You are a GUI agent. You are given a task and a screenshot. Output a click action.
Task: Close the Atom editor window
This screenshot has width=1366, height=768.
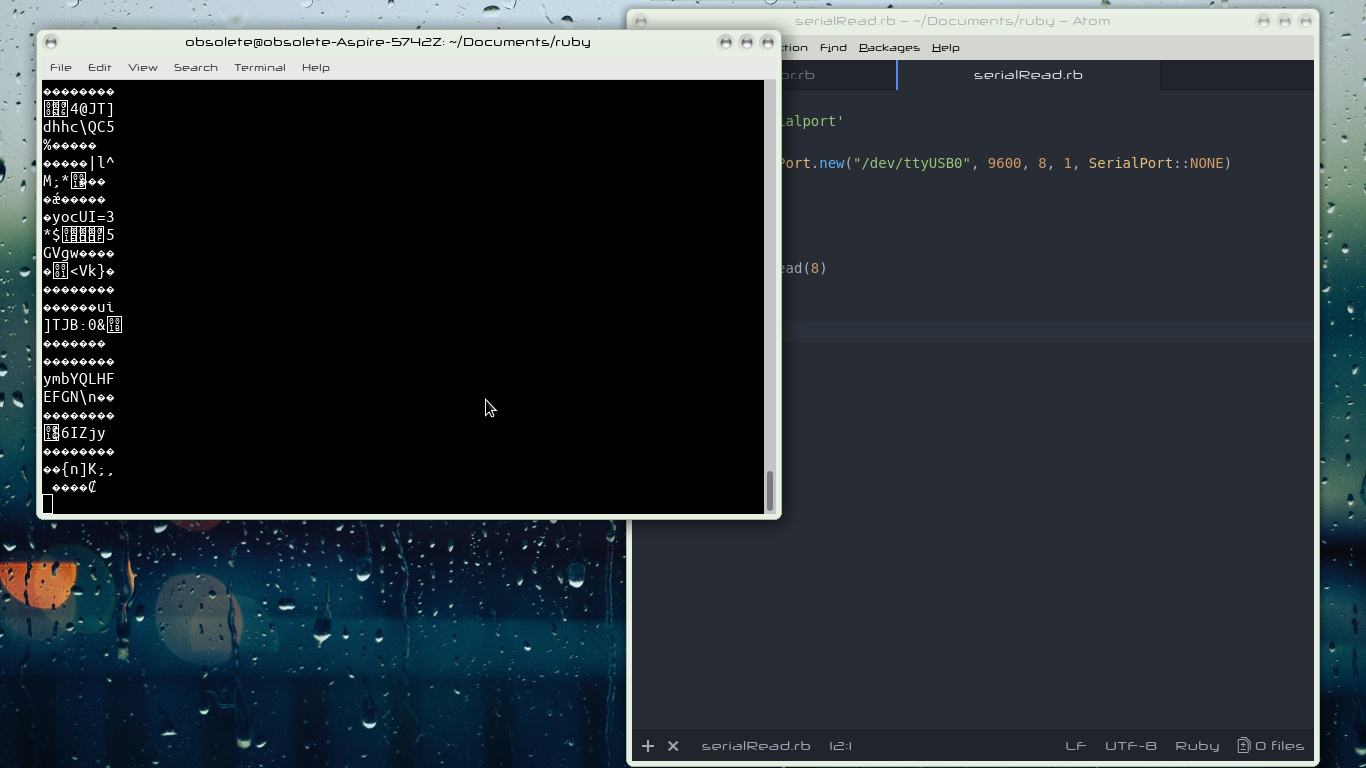(x=1306, y=21)
